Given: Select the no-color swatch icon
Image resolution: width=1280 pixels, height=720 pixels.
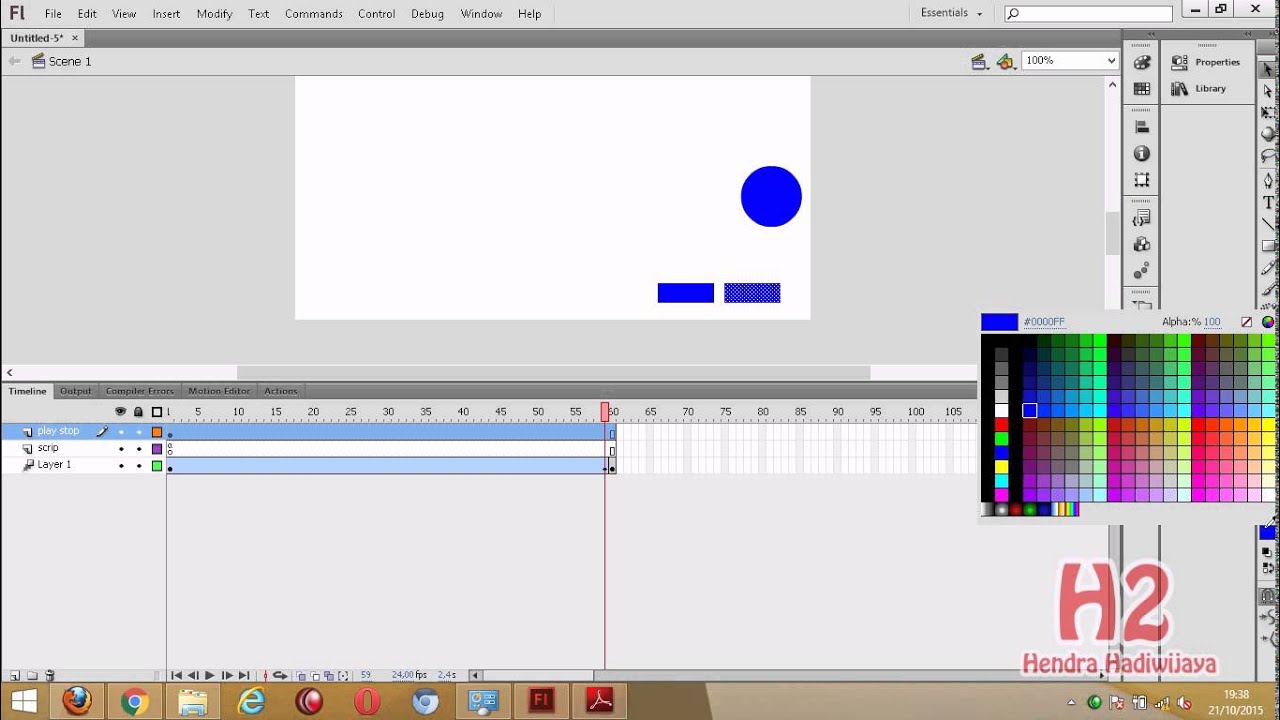Looking at the screenshot, I should tap(1246, 322).
